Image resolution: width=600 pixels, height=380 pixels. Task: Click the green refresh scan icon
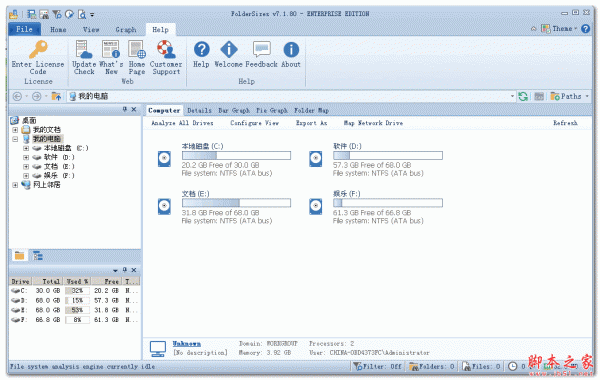(x=523, y=96)
